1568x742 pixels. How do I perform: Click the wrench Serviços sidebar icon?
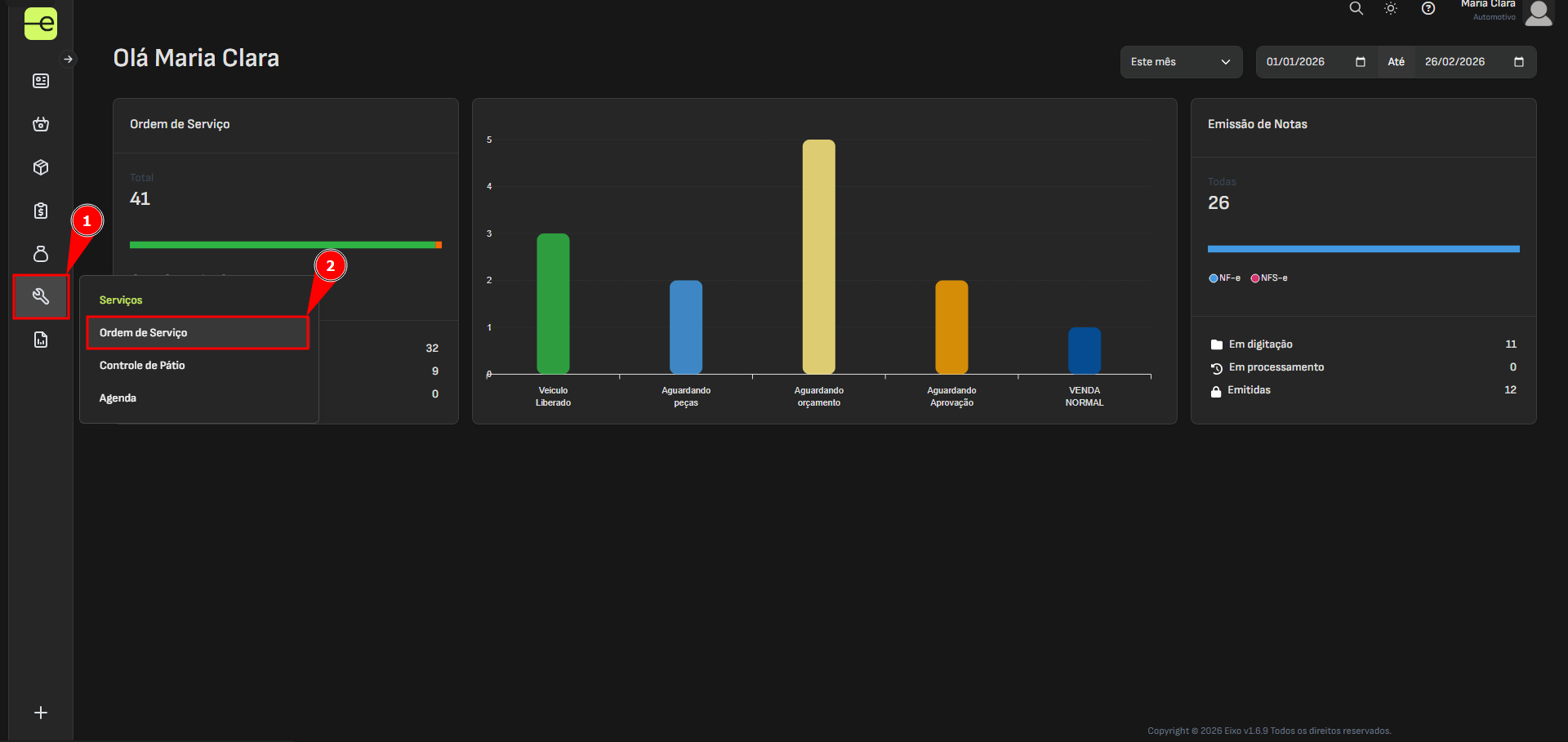41,296
